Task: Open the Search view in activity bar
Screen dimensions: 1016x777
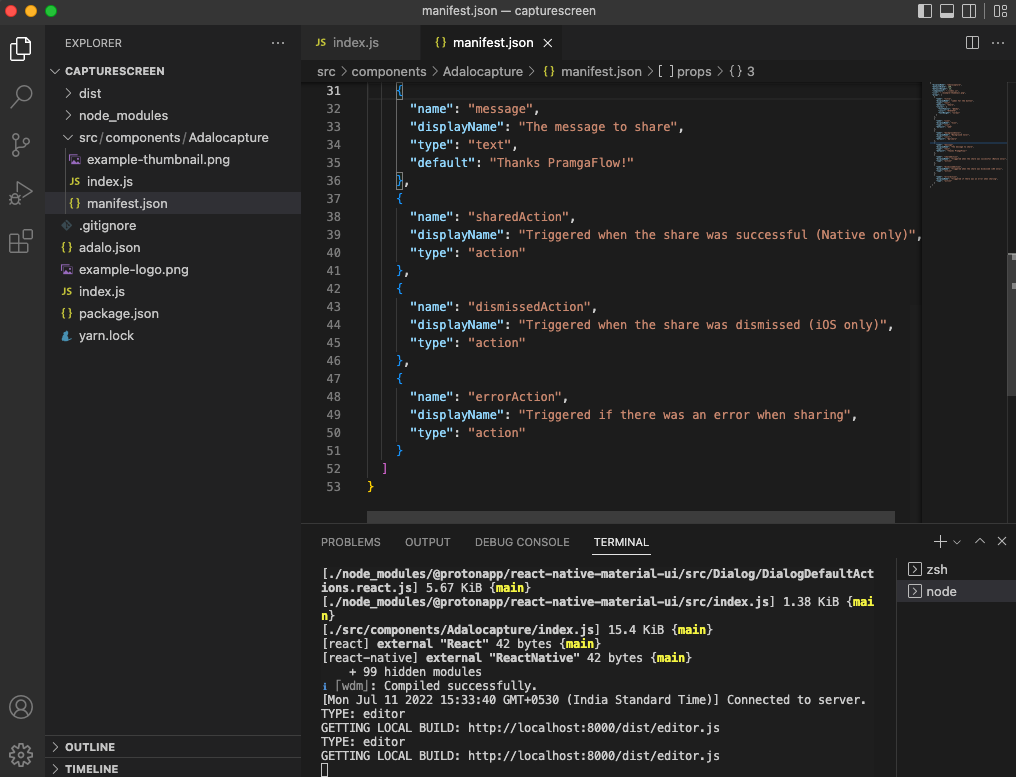Action: coord(21,97)
